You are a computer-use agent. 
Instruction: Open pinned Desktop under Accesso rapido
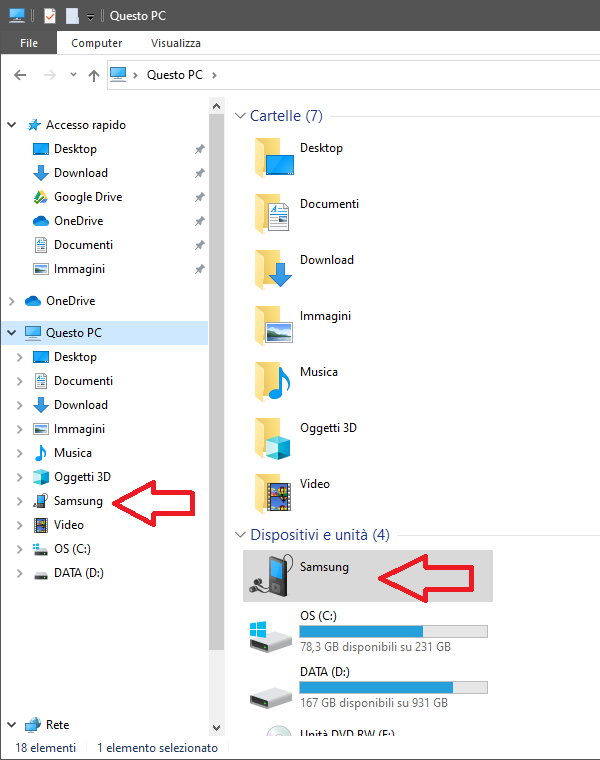(x=75, y=149)
